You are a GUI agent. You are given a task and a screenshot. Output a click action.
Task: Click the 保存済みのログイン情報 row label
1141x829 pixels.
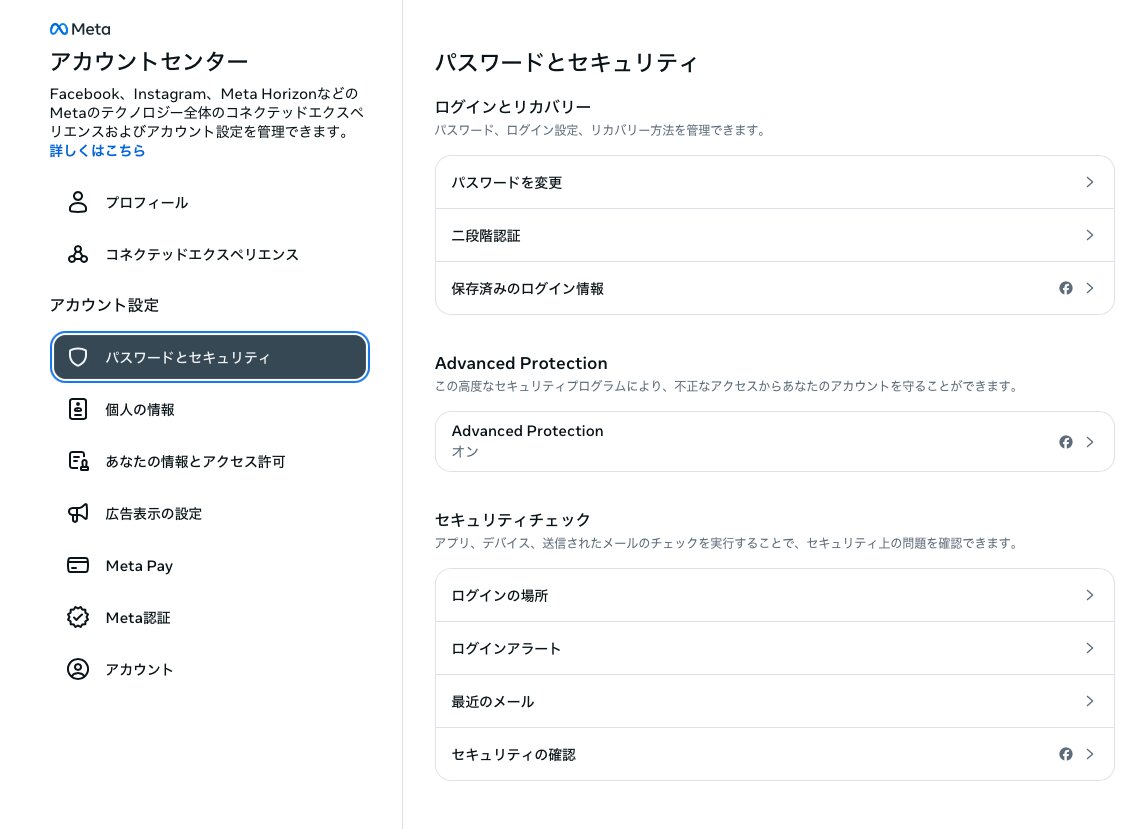(x=528, y=289)
